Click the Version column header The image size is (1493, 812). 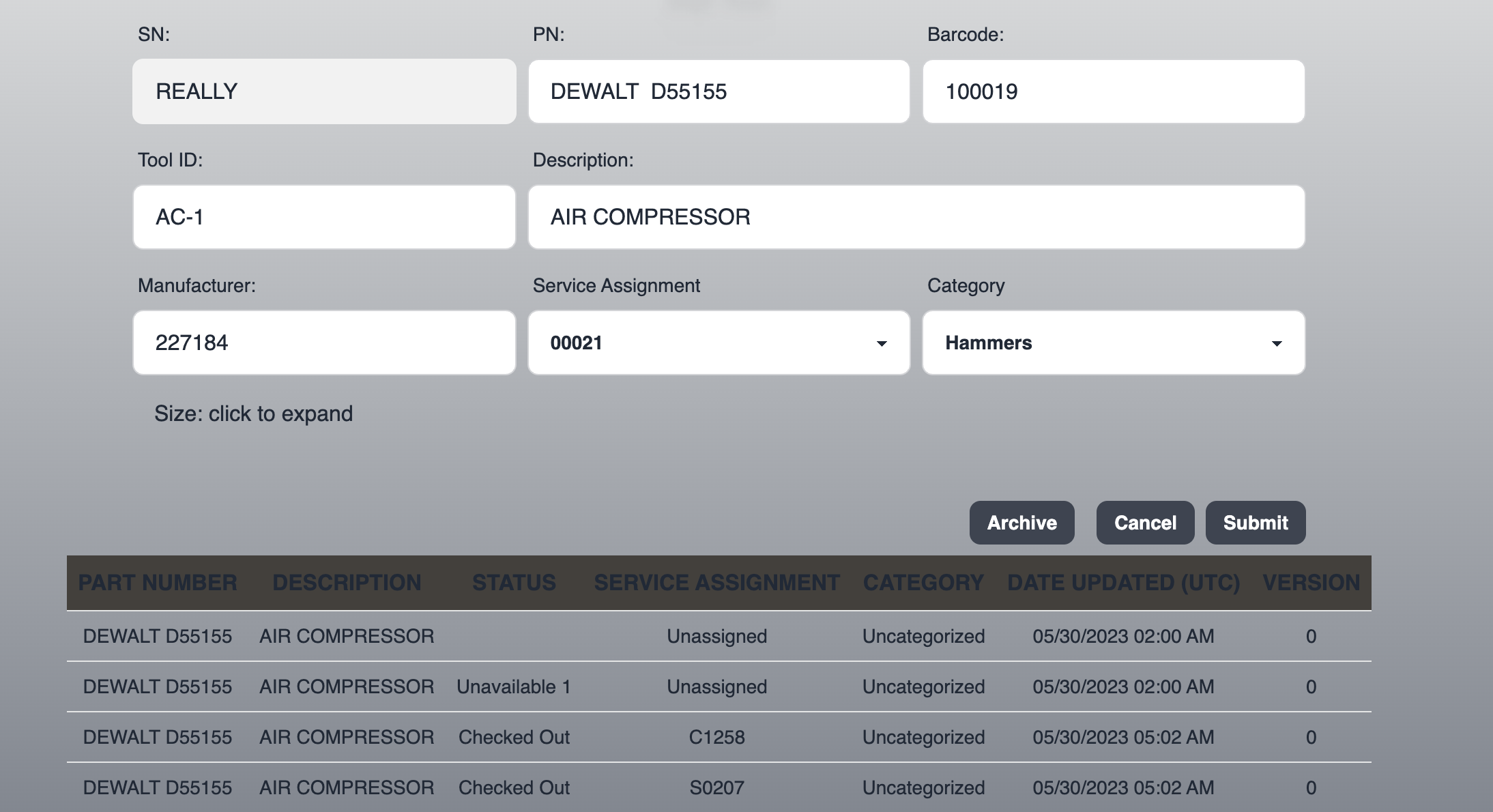pos(1311,583)
